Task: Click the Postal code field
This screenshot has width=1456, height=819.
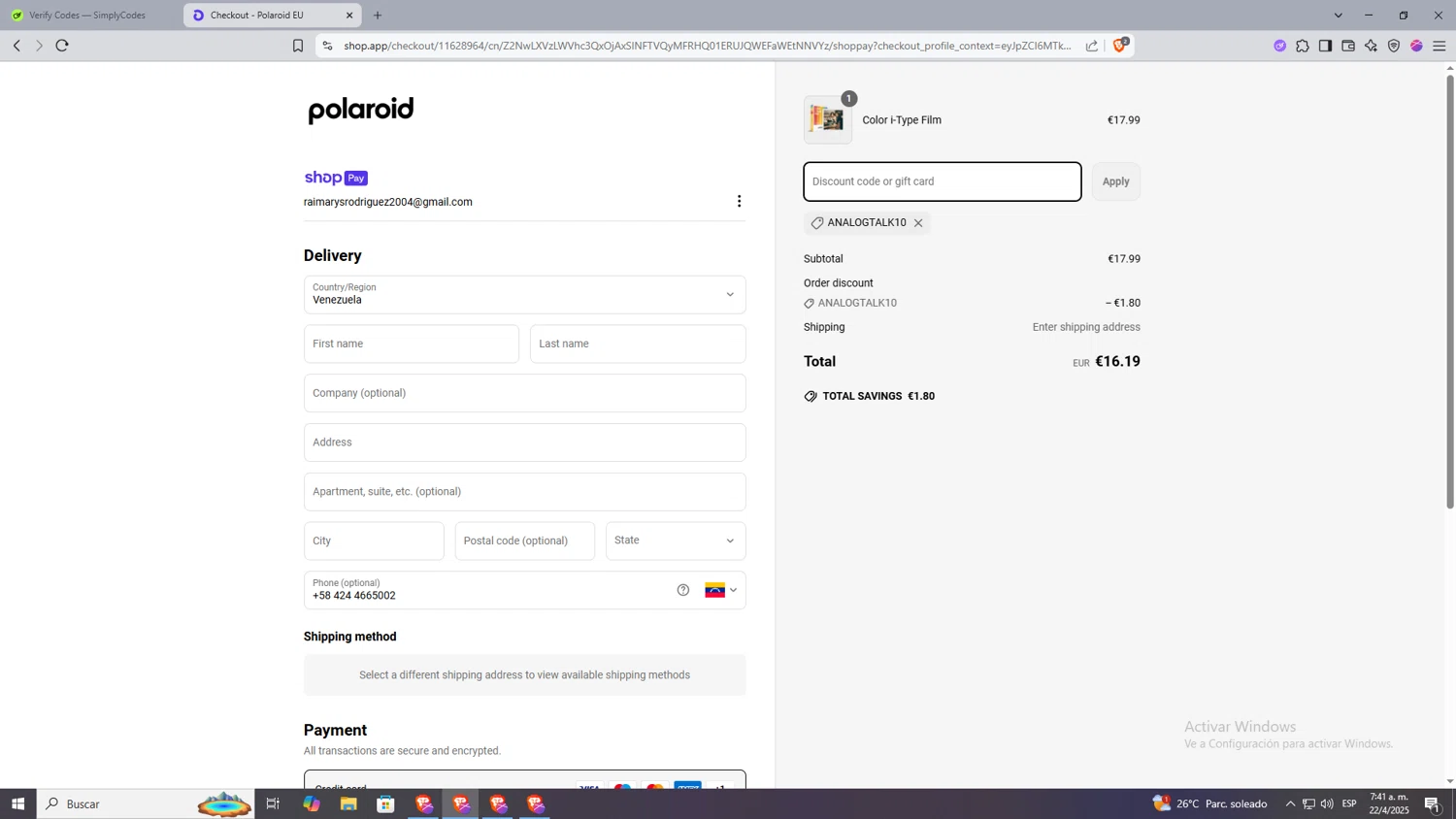Action: pyautogui.click(x=525, y=541)
